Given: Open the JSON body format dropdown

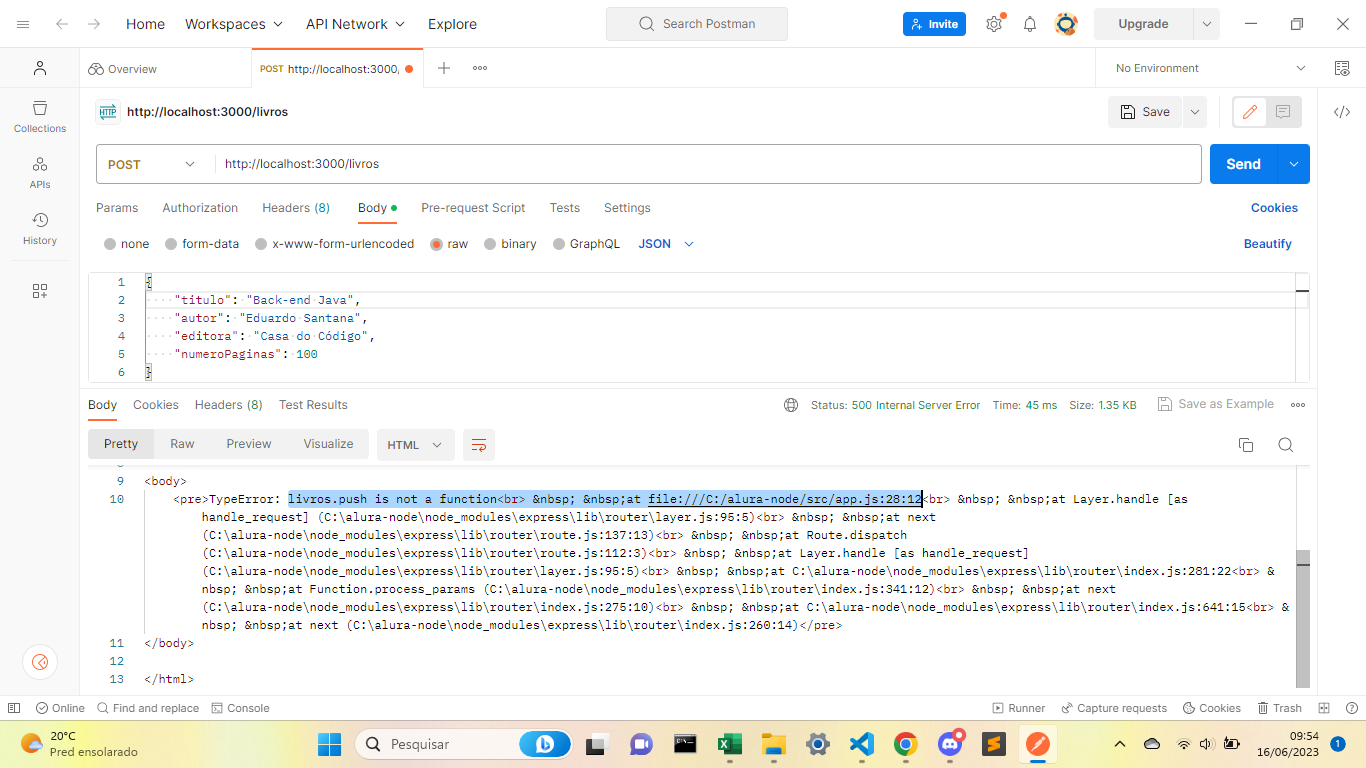Looking at the screenshot, I should pyautogui.click(x=666, y=244).
